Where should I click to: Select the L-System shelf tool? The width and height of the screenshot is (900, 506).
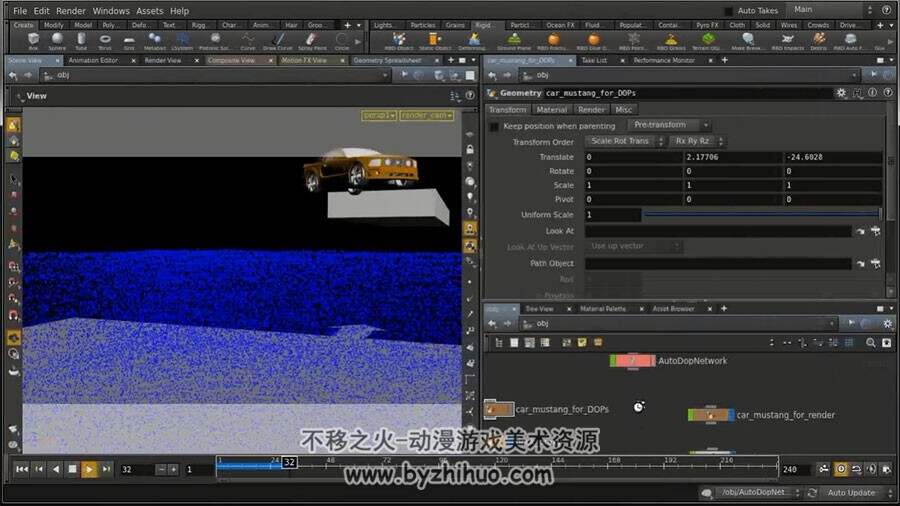(x=182, y=40)
